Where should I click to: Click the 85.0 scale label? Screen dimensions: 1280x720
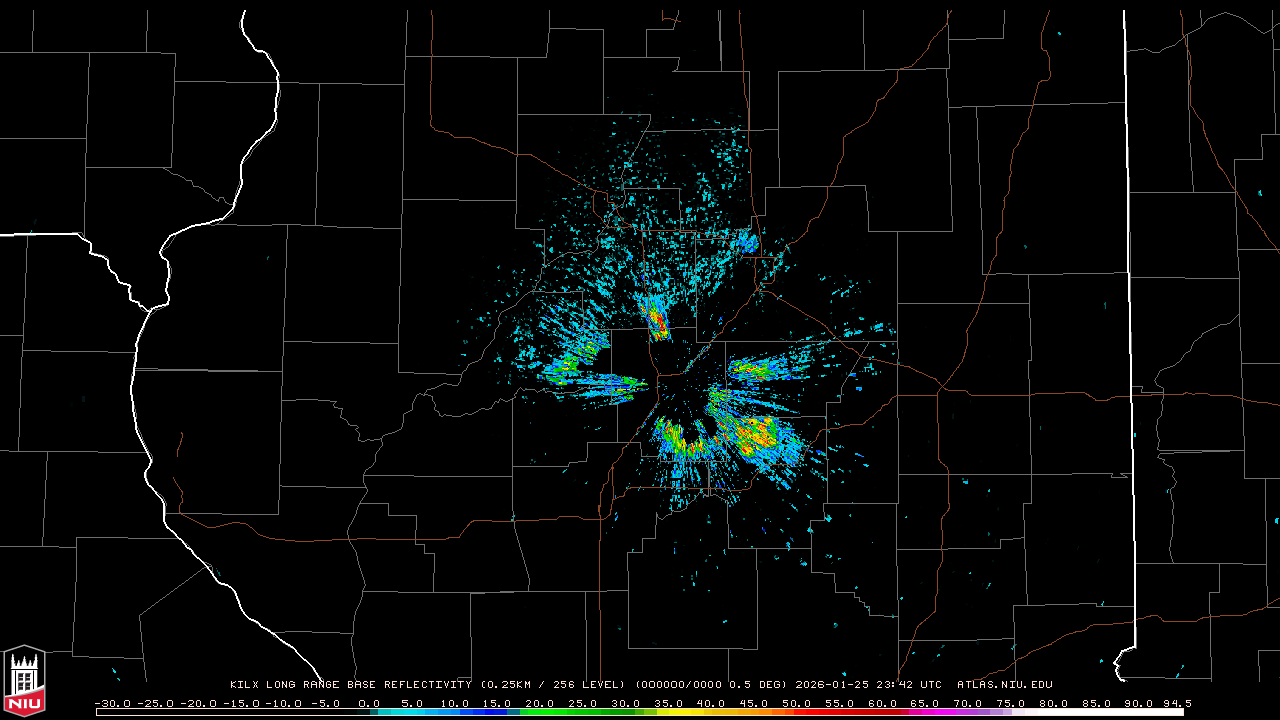point(1098,703)
